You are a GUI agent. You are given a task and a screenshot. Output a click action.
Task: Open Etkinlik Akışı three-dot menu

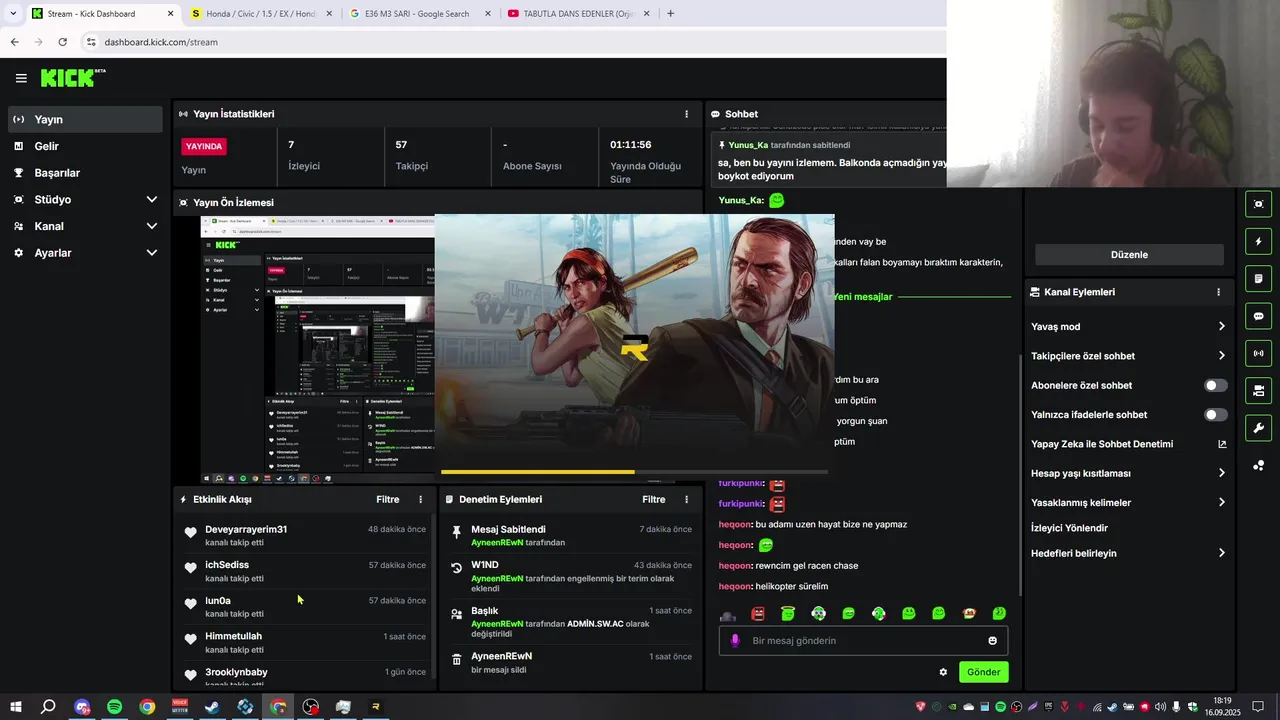point(420,499)
